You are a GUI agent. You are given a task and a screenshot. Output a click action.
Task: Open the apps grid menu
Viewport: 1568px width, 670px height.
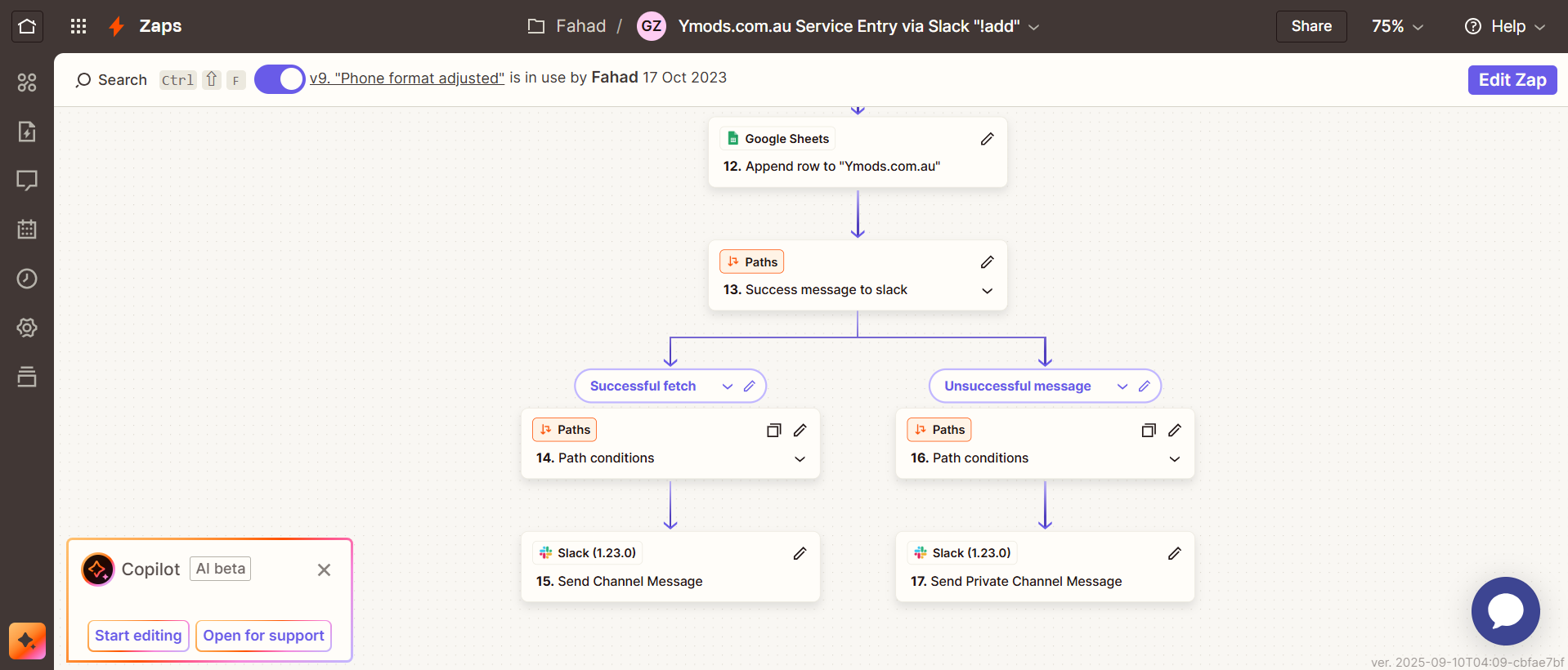(x=78, y=26)
